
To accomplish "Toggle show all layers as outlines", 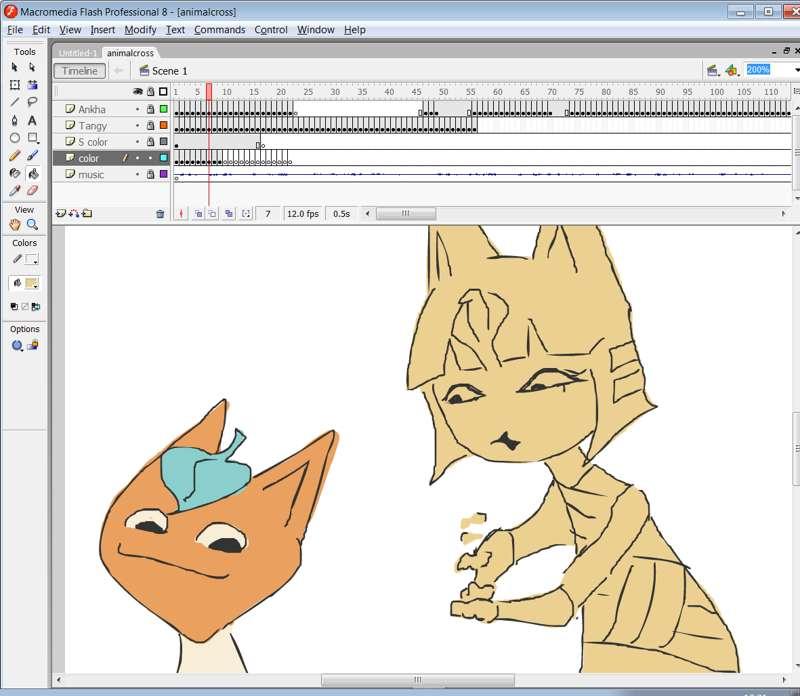I will pyautogui.click(x=163, y=92).
